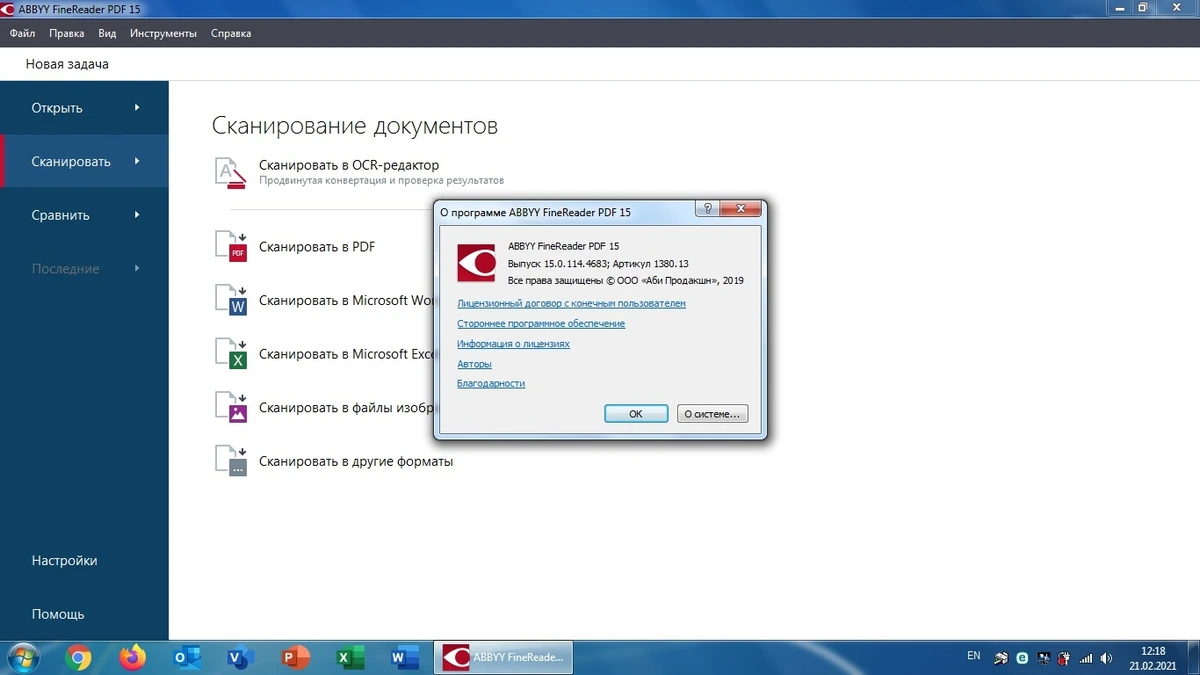Click the Сканировать в другие форматы label
Viewport: 1200px width, 675px height.
click(356, 462)
